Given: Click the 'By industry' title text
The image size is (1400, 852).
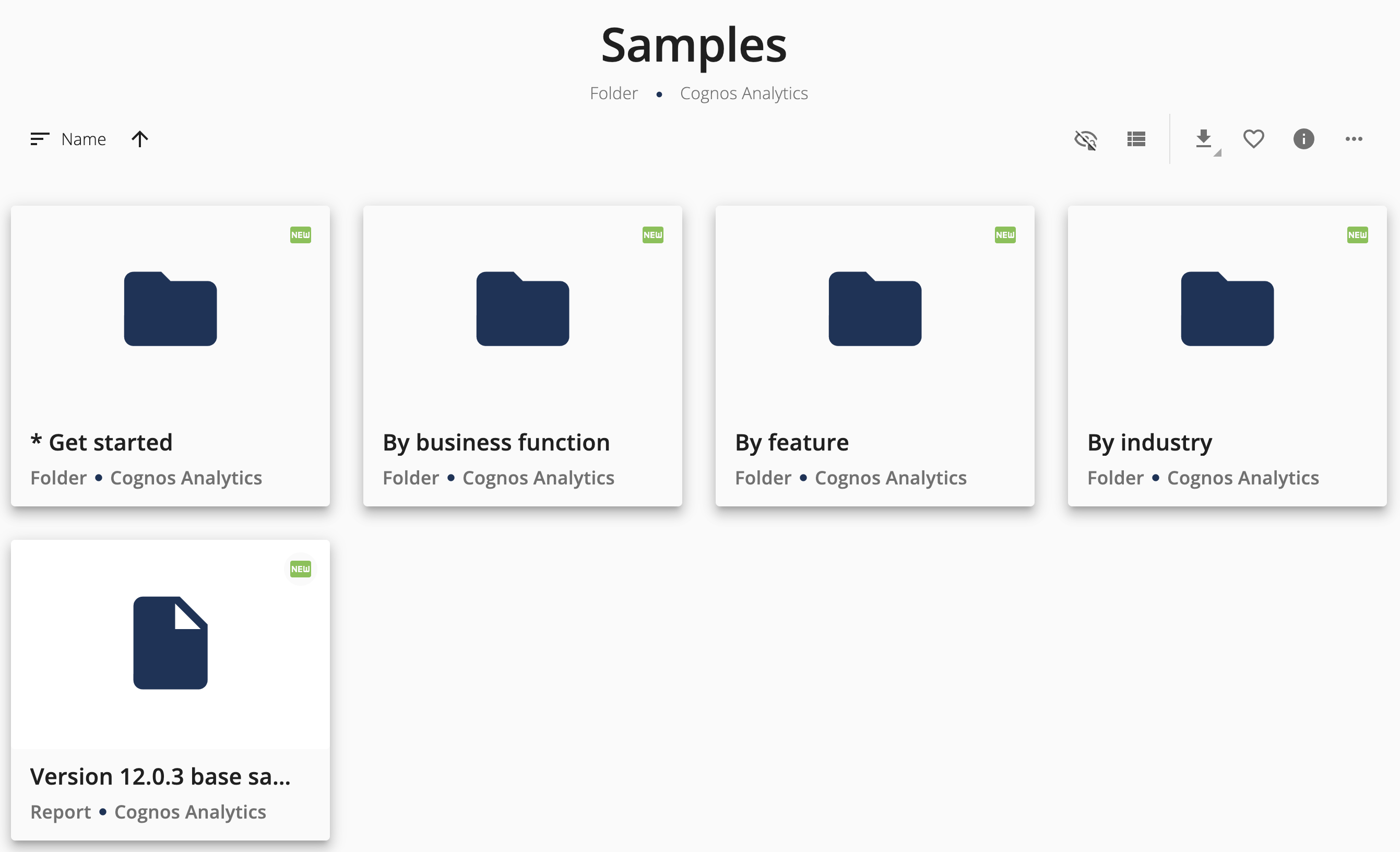Looking at the screenshot, I should [1149, 443].
